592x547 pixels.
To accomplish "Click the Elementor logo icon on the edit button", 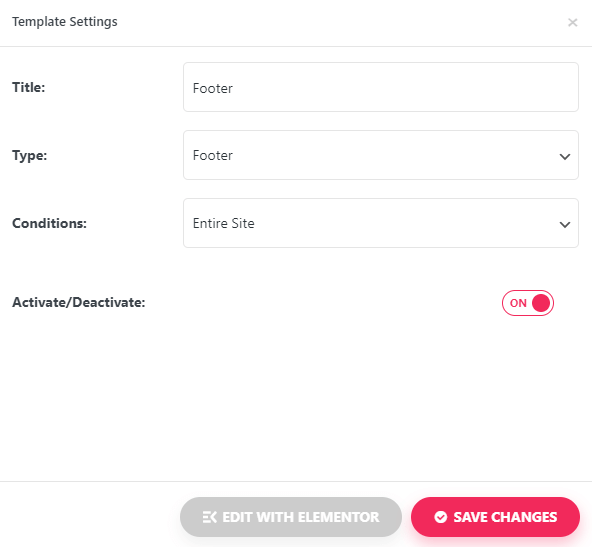I will 210,517.
